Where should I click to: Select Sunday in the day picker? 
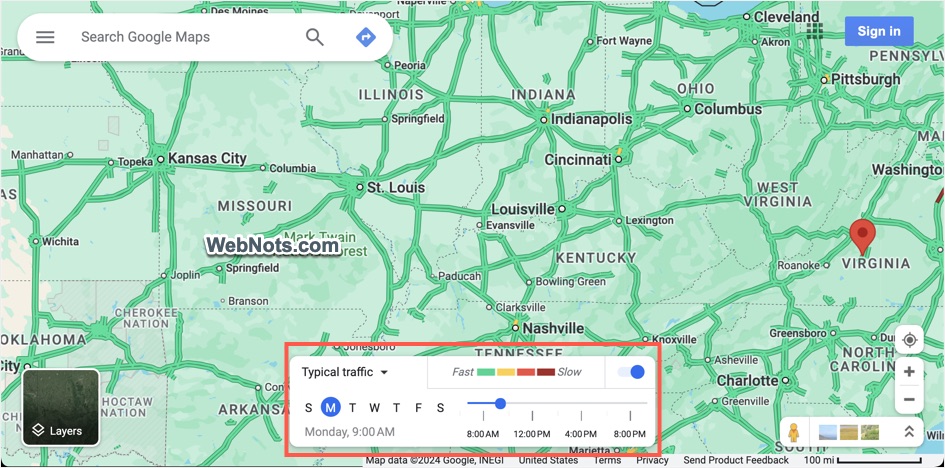pos(309,408)
